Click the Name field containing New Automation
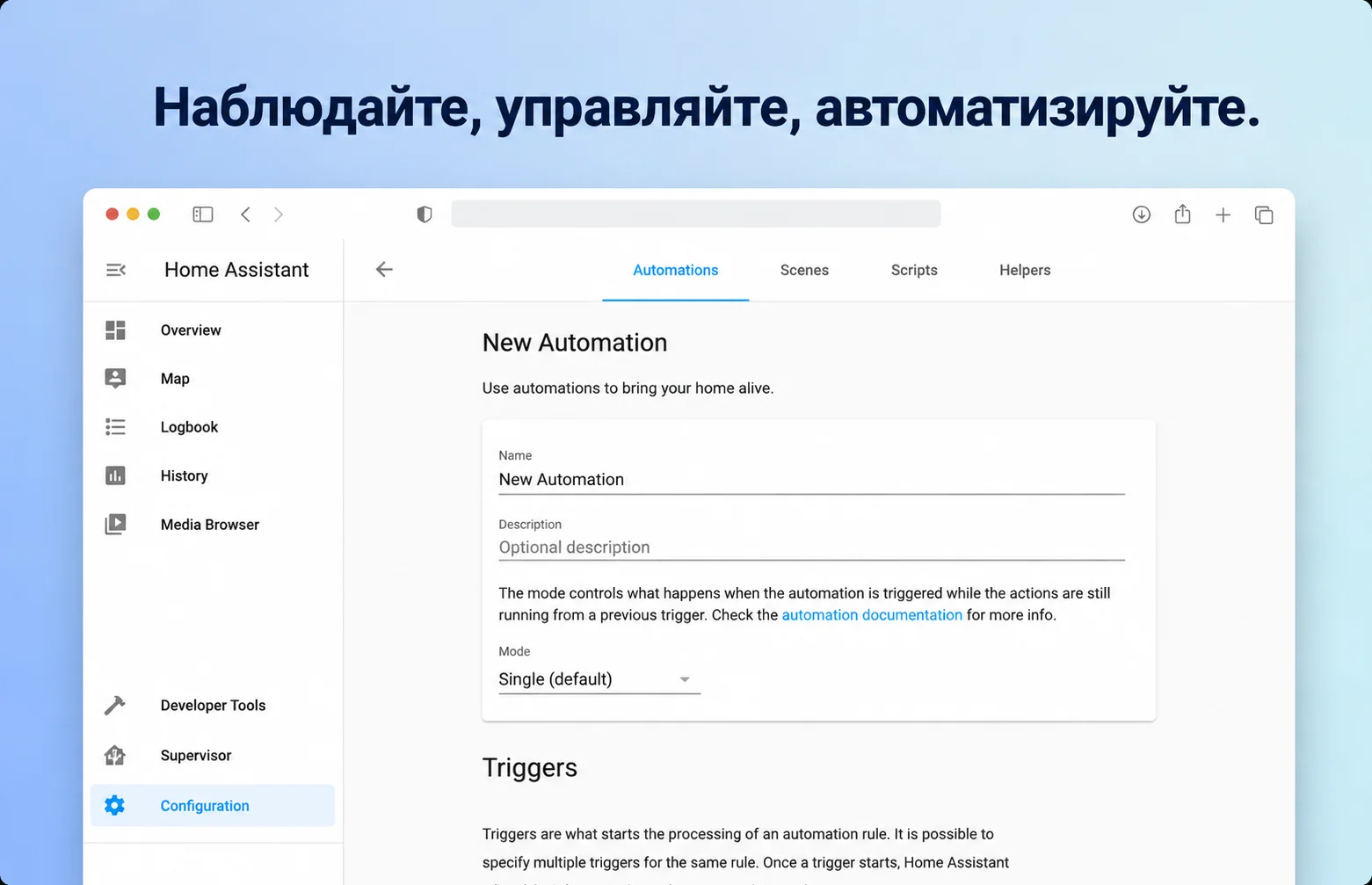Image resolution: width=1372 pixels, height=885 pixels. [811, 479]
